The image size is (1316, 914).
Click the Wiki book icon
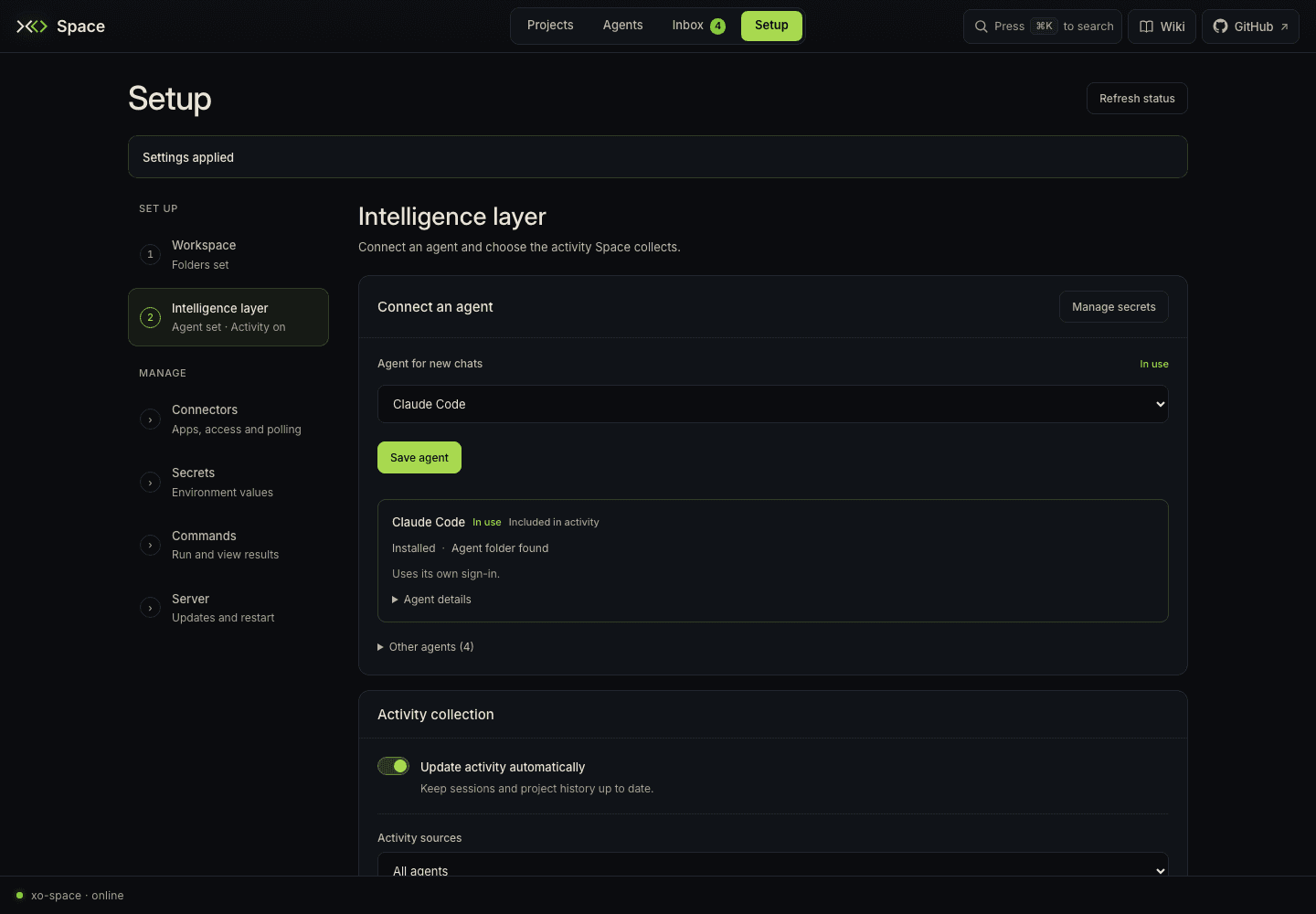1146,27
